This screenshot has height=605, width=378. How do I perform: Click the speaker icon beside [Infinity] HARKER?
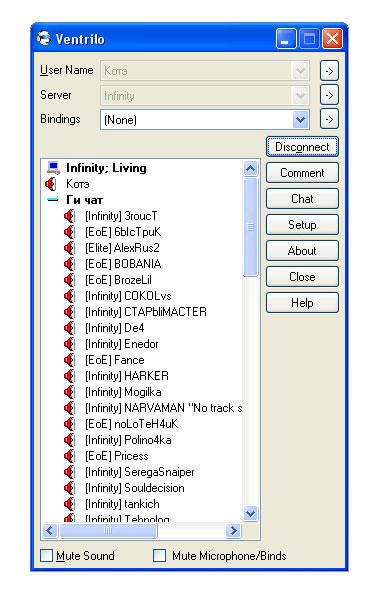click(x=69, y=376)
